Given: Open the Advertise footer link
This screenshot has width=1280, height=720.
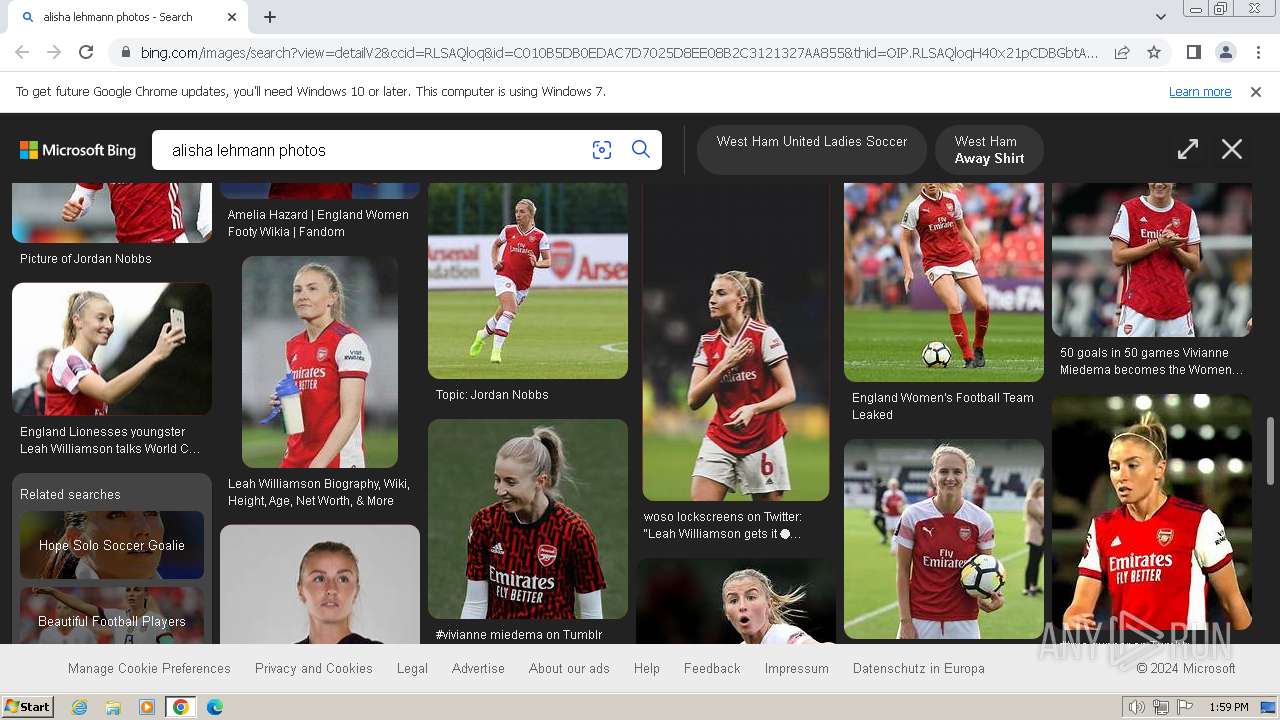Looking at the screenshot, I should (478, 669).
